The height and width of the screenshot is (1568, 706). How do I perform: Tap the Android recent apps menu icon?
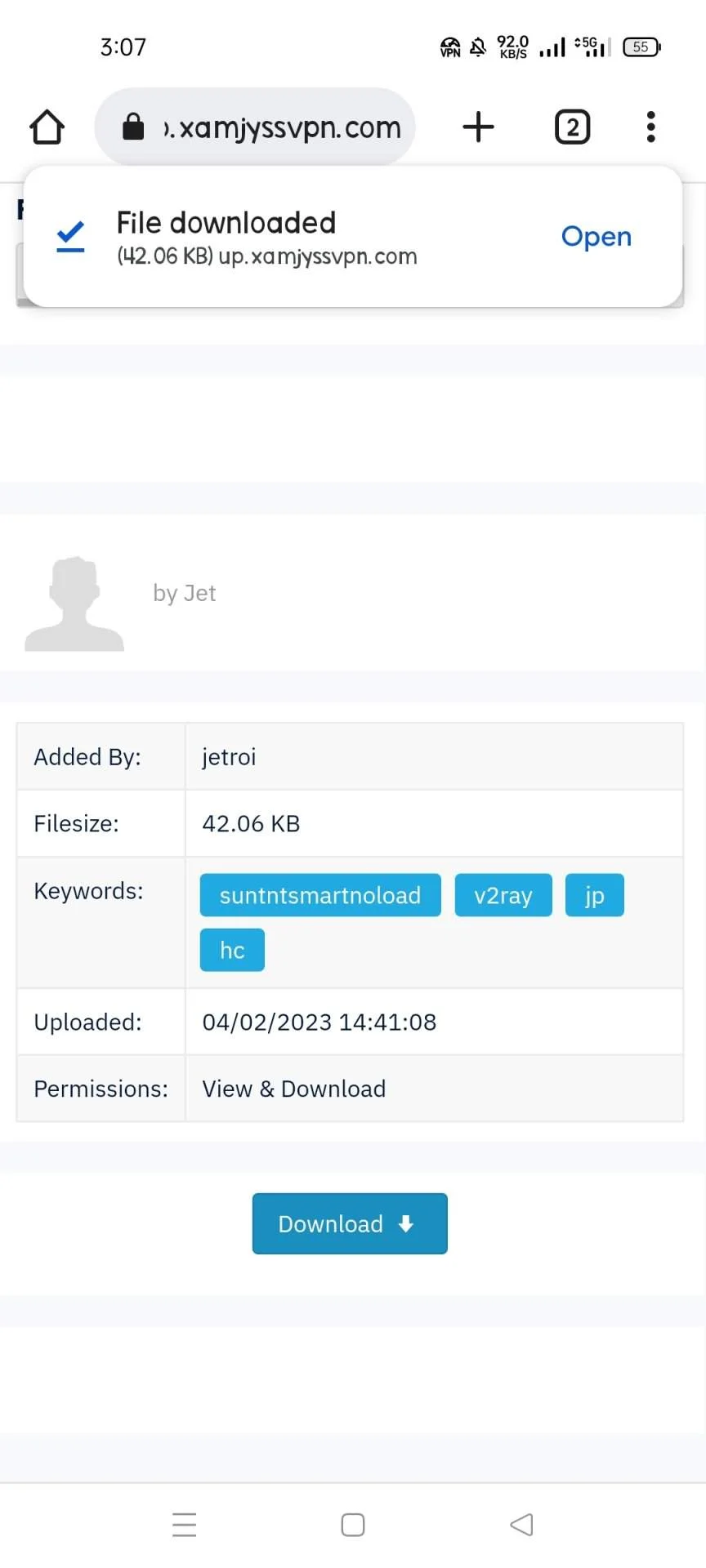pos(185,1525)
